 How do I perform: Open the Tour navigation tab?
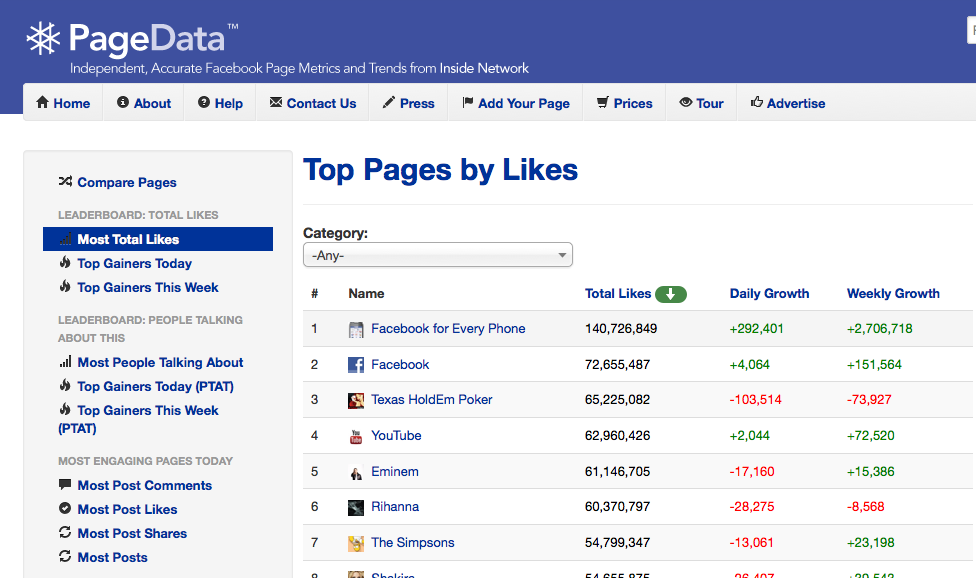tap(702, 103)
